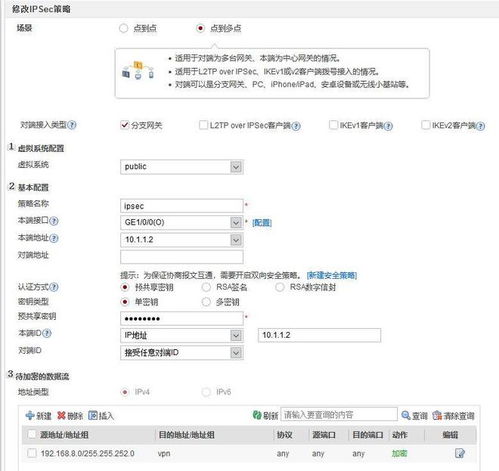499x471 pixels.
Task: Open help icon beside 本端接口
Action: click(54, 221)
